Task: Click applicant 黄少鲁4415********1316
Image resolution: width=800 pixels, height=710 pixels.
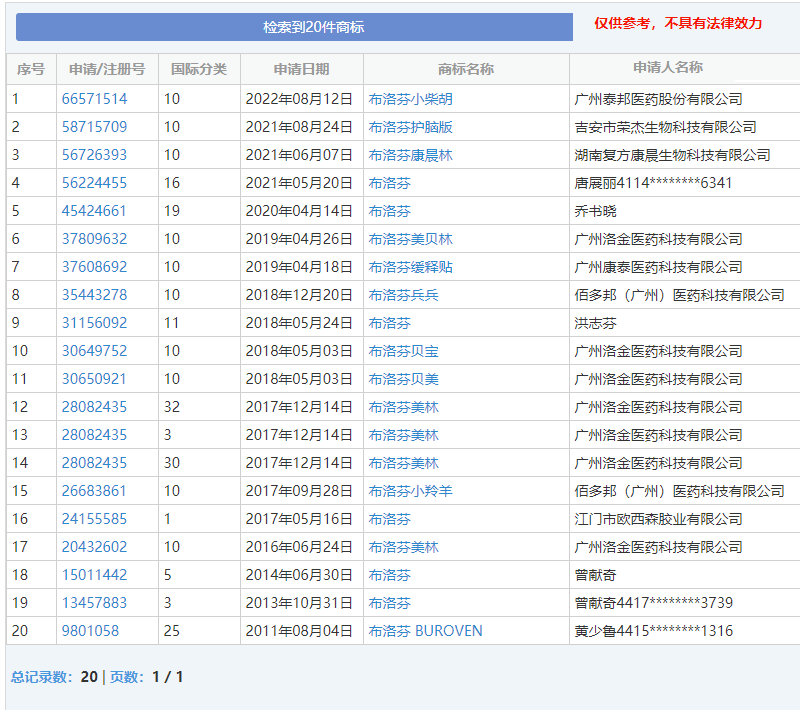Action: click(x=654, y=631)
